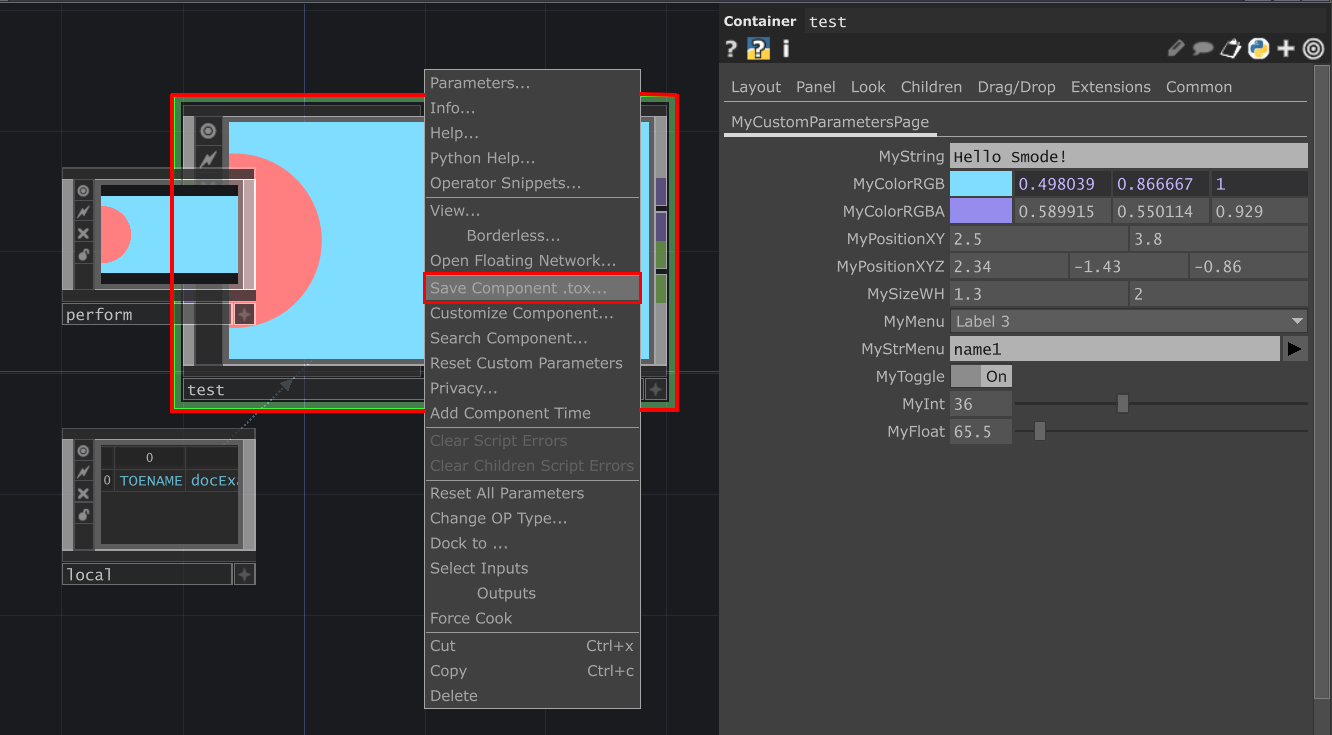Click the pencil edit icon in parameter header
The height and width of the screenshot is (735, 1332).
[x=1176, y=48]
